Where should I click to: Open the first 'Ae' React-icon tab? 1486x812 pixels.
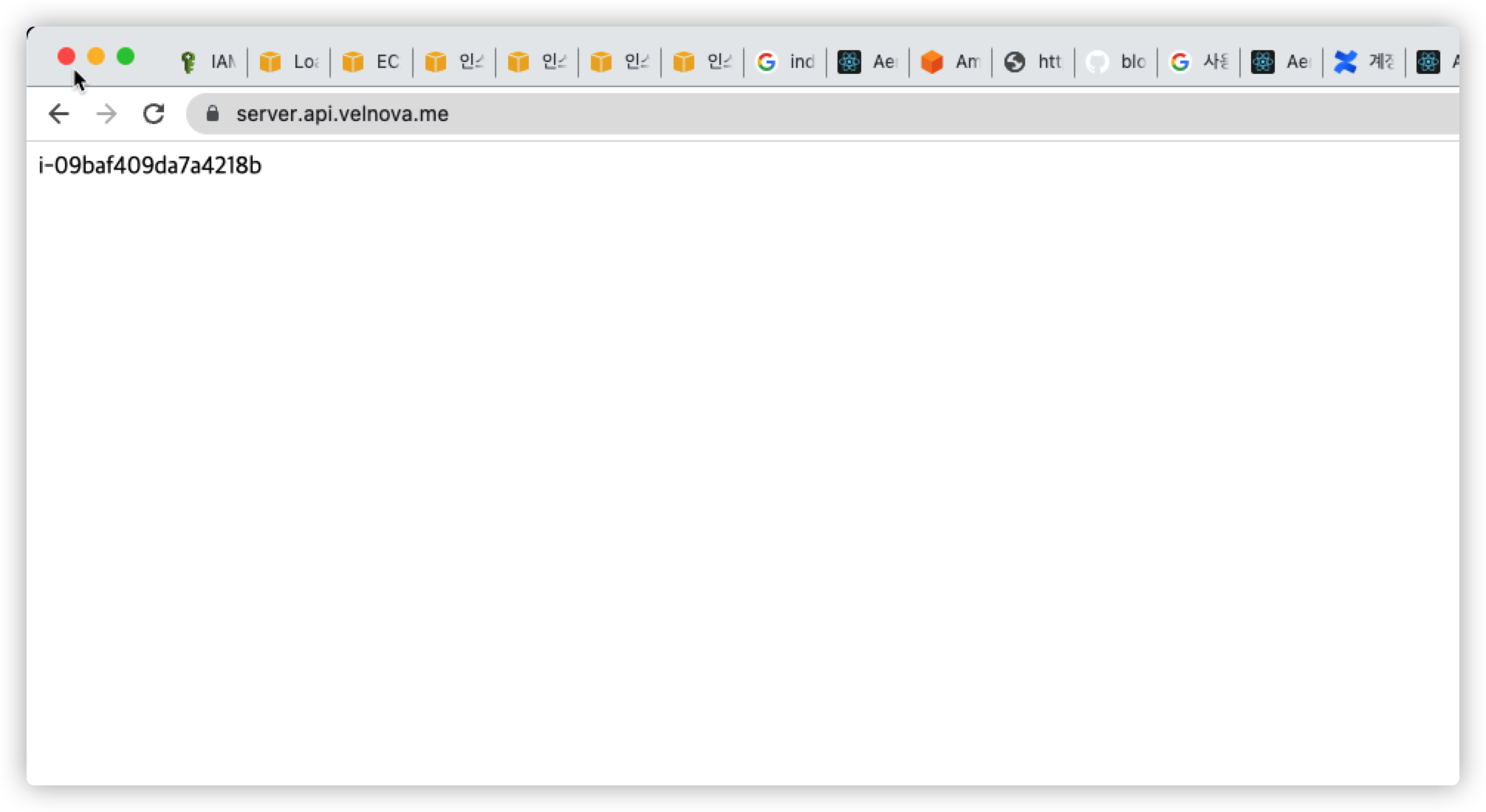[x=869, y=62]
